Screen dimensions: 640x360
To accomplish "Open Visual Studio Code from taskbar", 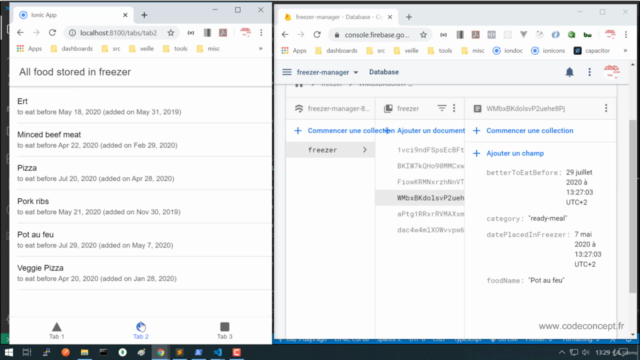I will point(218,352).
